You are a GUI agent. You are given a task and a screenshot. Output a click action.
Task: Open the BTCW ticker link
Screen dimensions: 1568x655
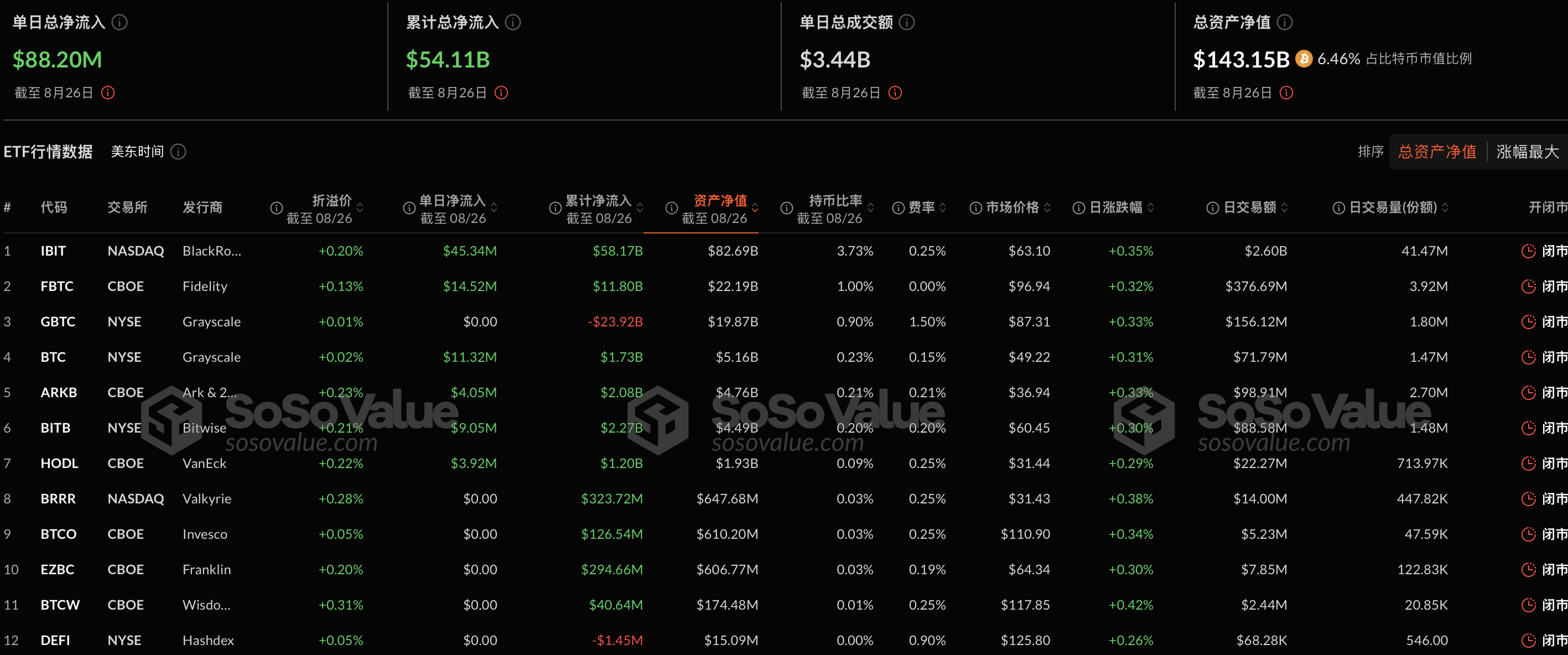point(60,605)
